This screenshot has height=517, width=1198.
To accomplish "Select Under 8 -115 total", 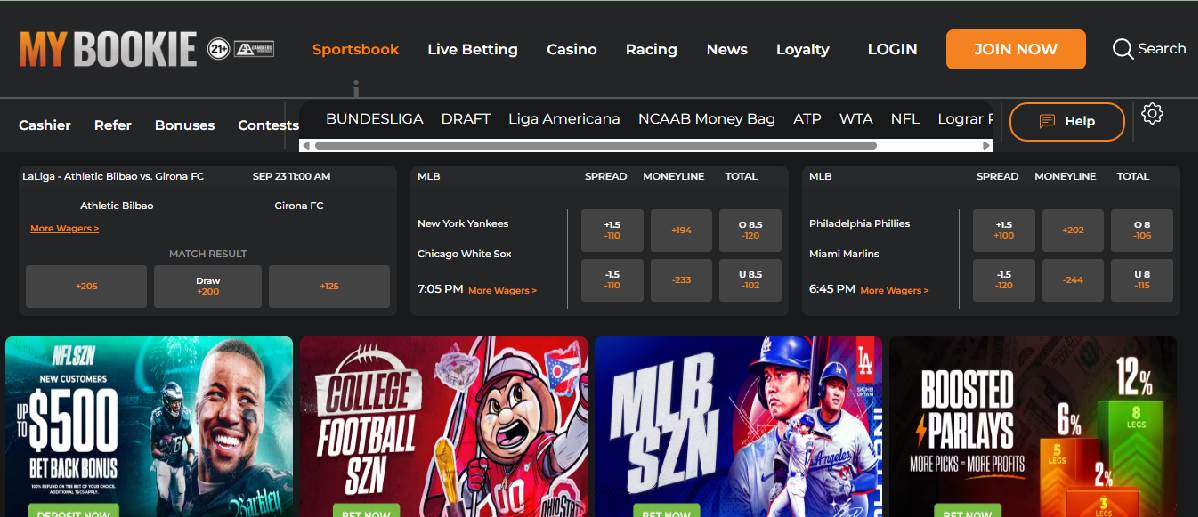I will pyautogui.click(x=1142, y=280).
